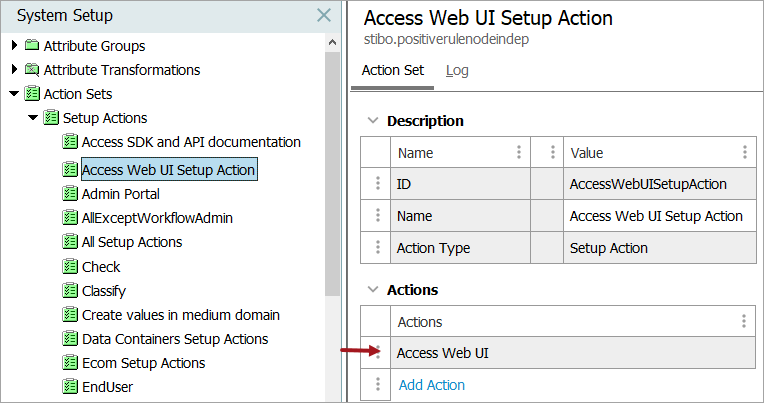Click the Classify action set icon
Viewport: 764px width, 403px height.
tap(70, 291)
